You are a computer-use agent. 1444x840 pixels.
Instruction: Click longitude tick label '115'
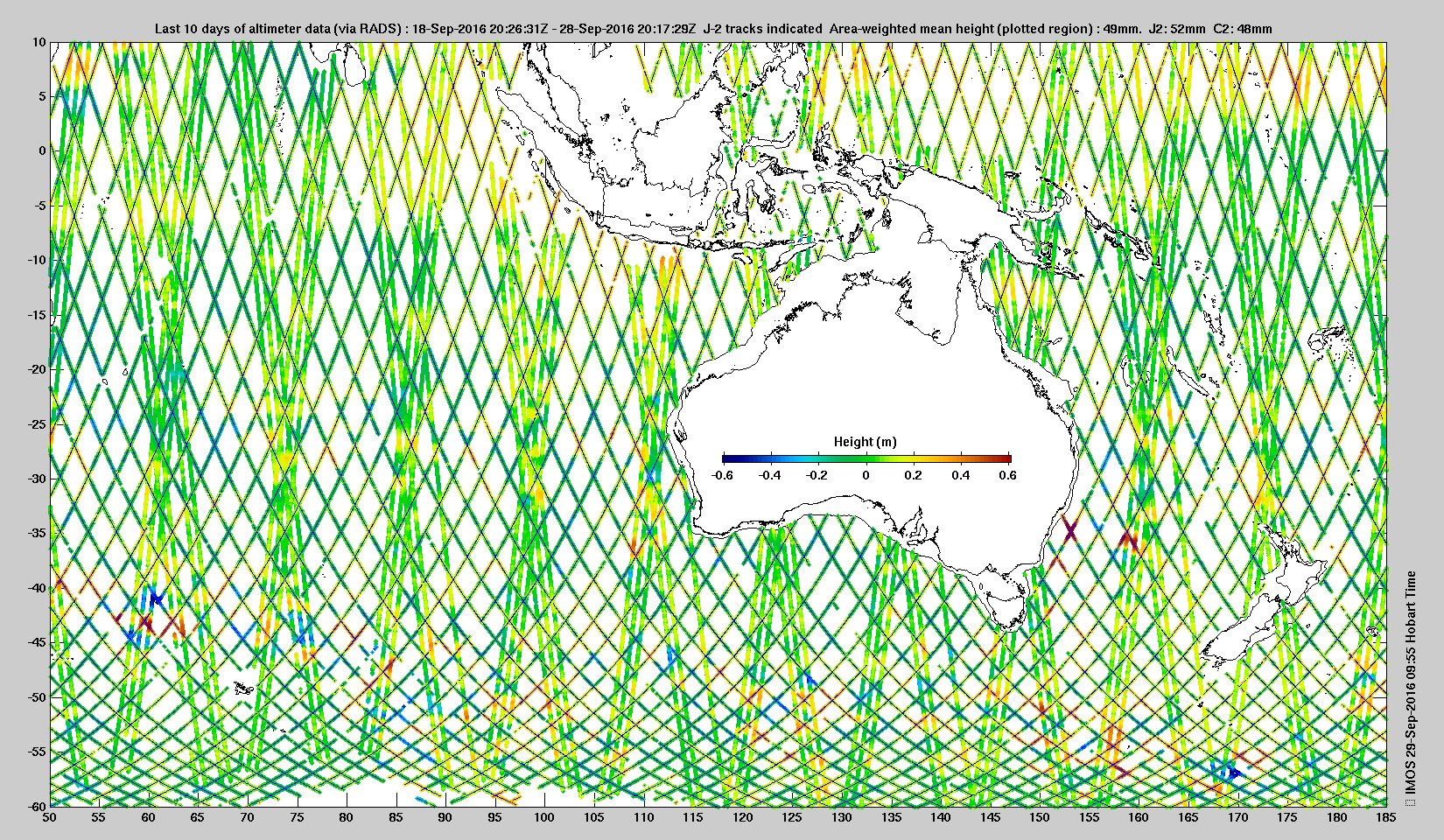pyautogui.click(x=693, y=817)
